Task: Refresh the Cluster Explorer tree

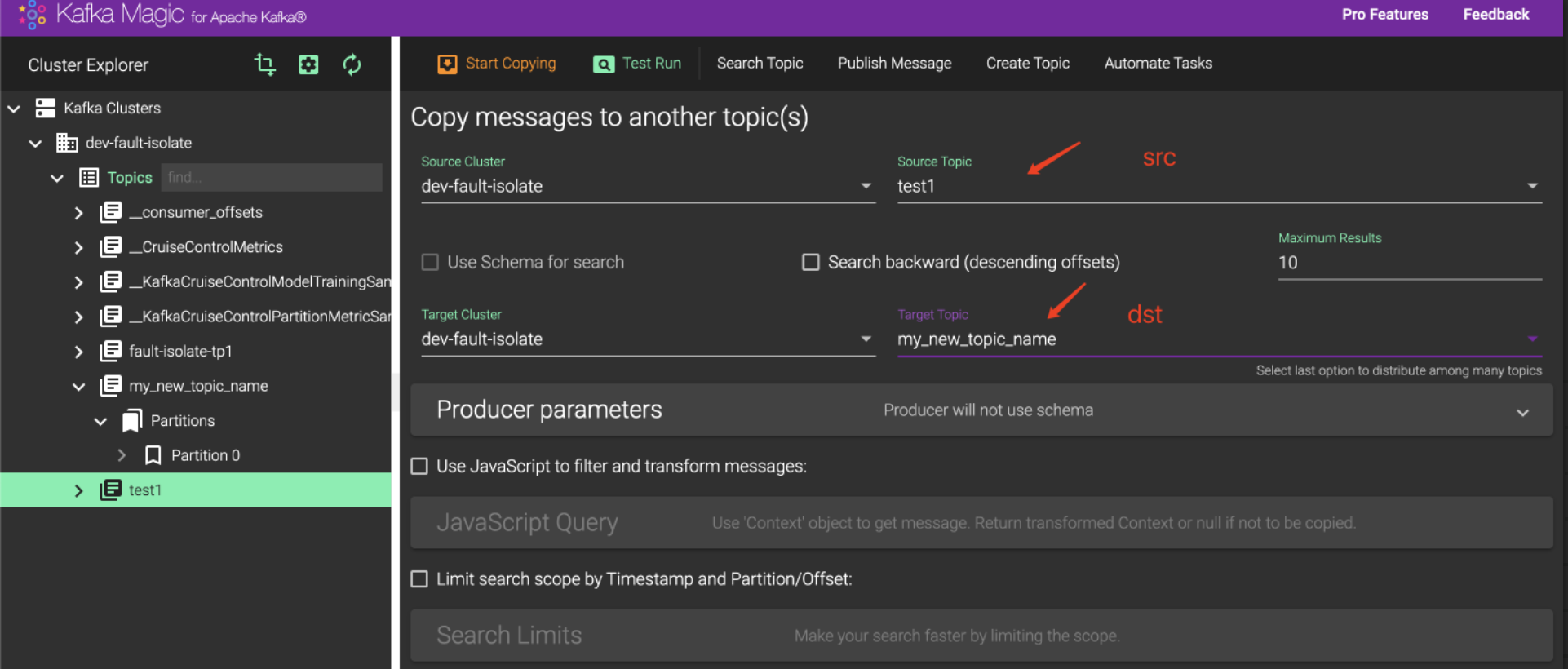Action: 352,64
